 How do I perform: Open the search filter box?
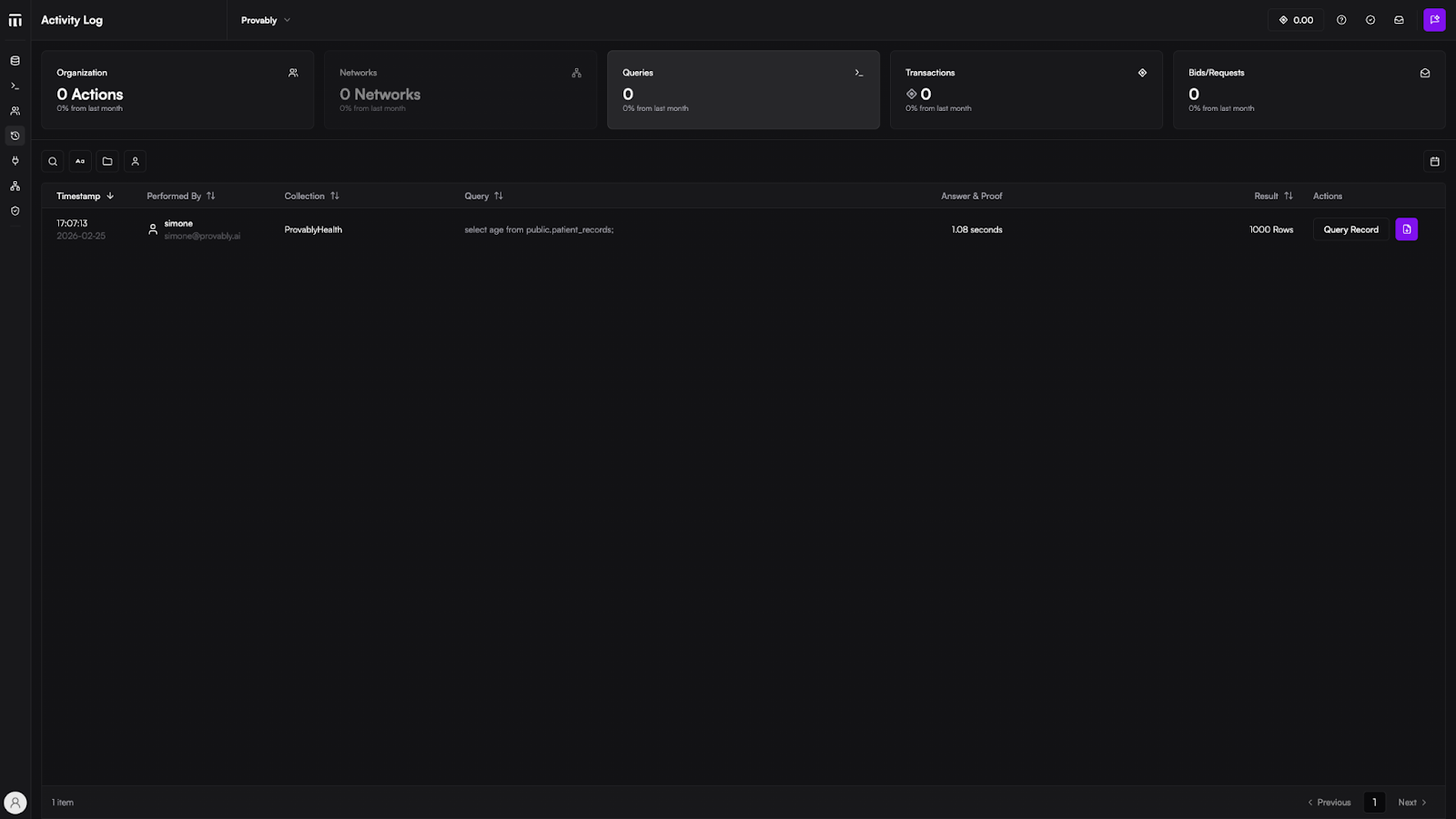tap(53, 161)
